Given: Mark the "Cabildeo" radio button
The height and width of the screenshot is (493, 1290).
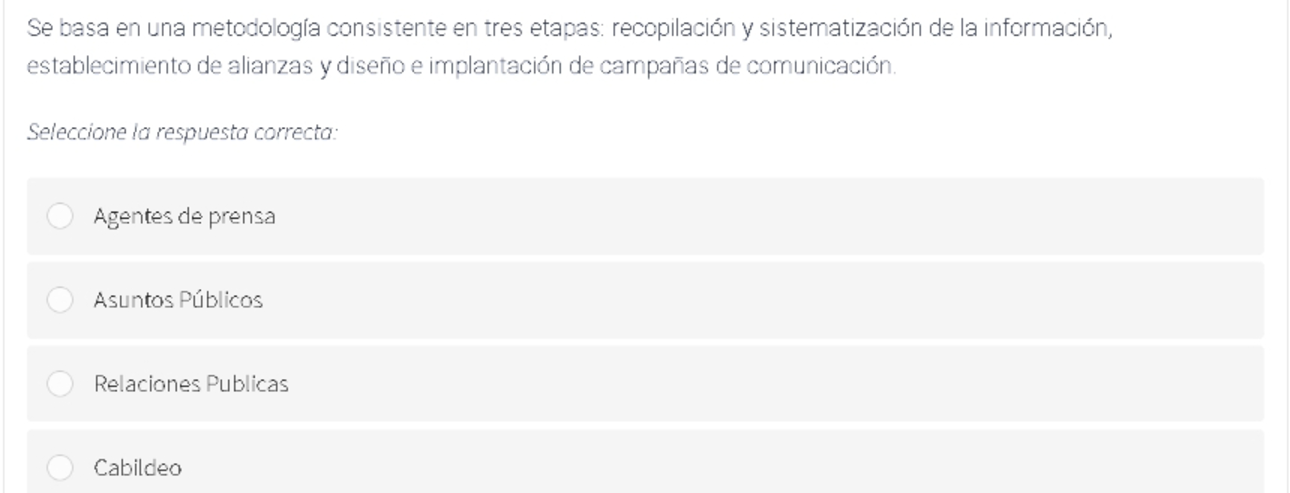Looking at the screenshot, I should coord(61,467).
